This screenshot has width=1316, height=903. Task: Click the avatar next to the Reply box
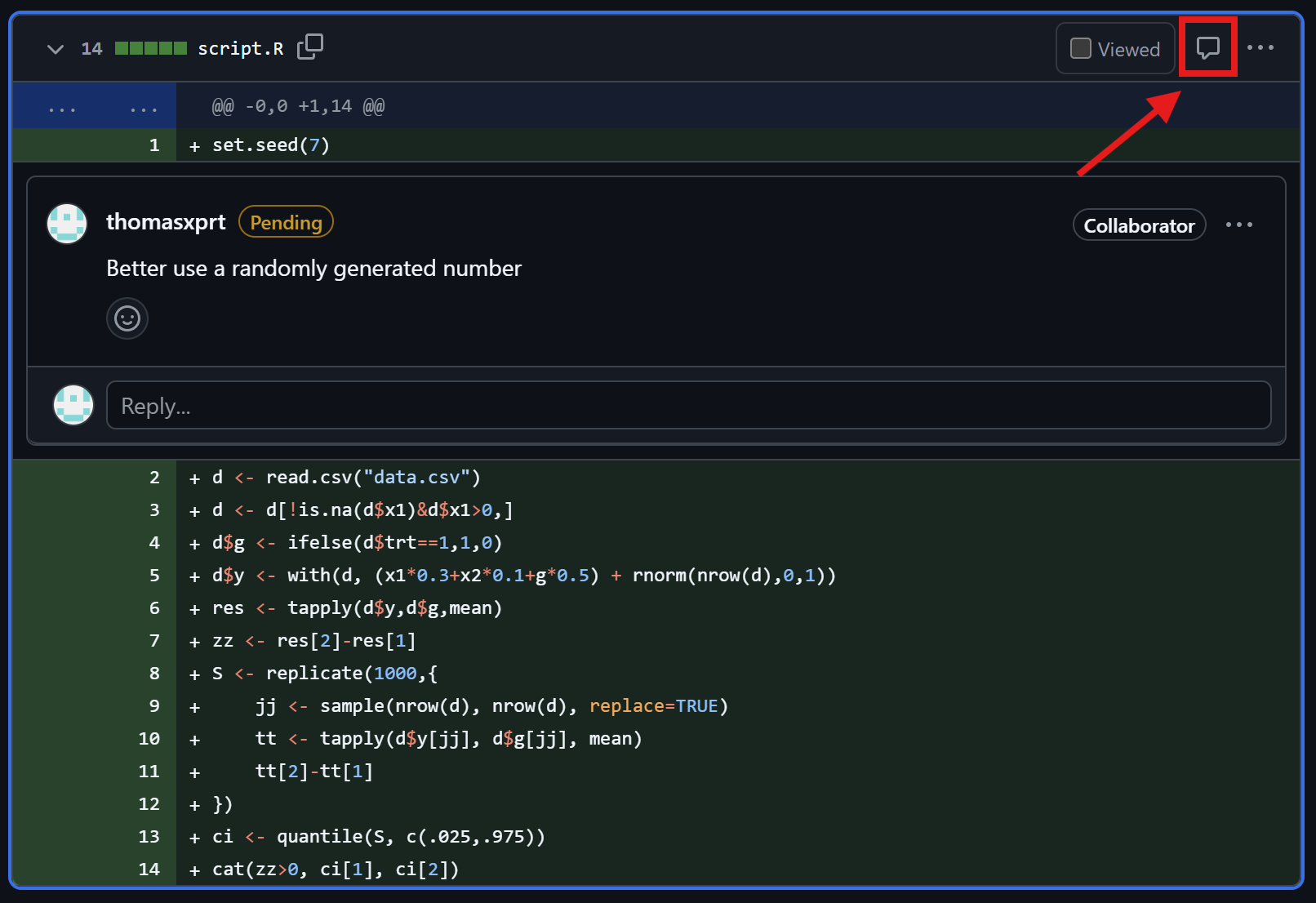(73, 405)
